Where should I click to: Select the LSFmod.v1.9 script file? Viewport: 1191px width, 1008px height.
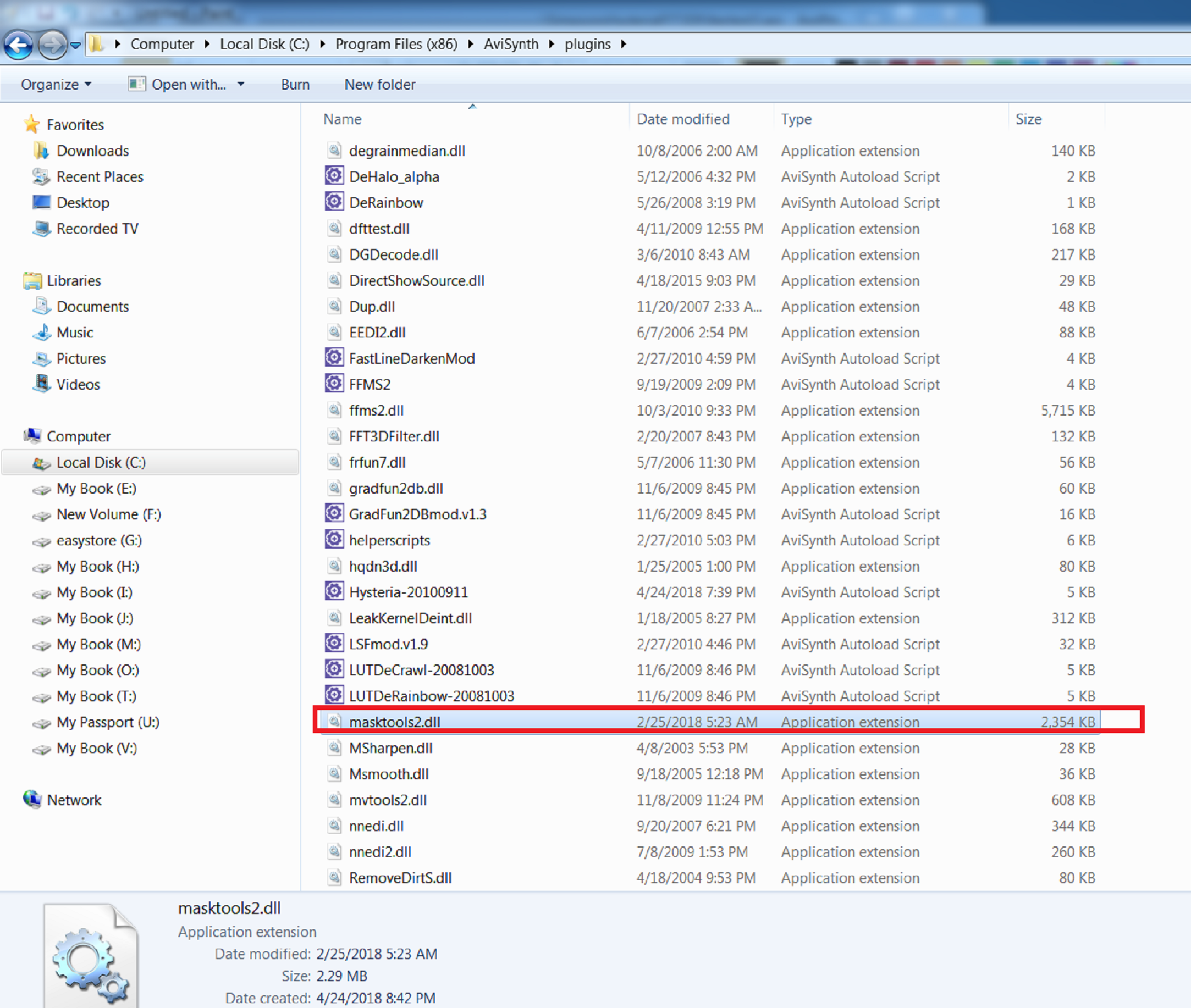[x=388, y=644]
